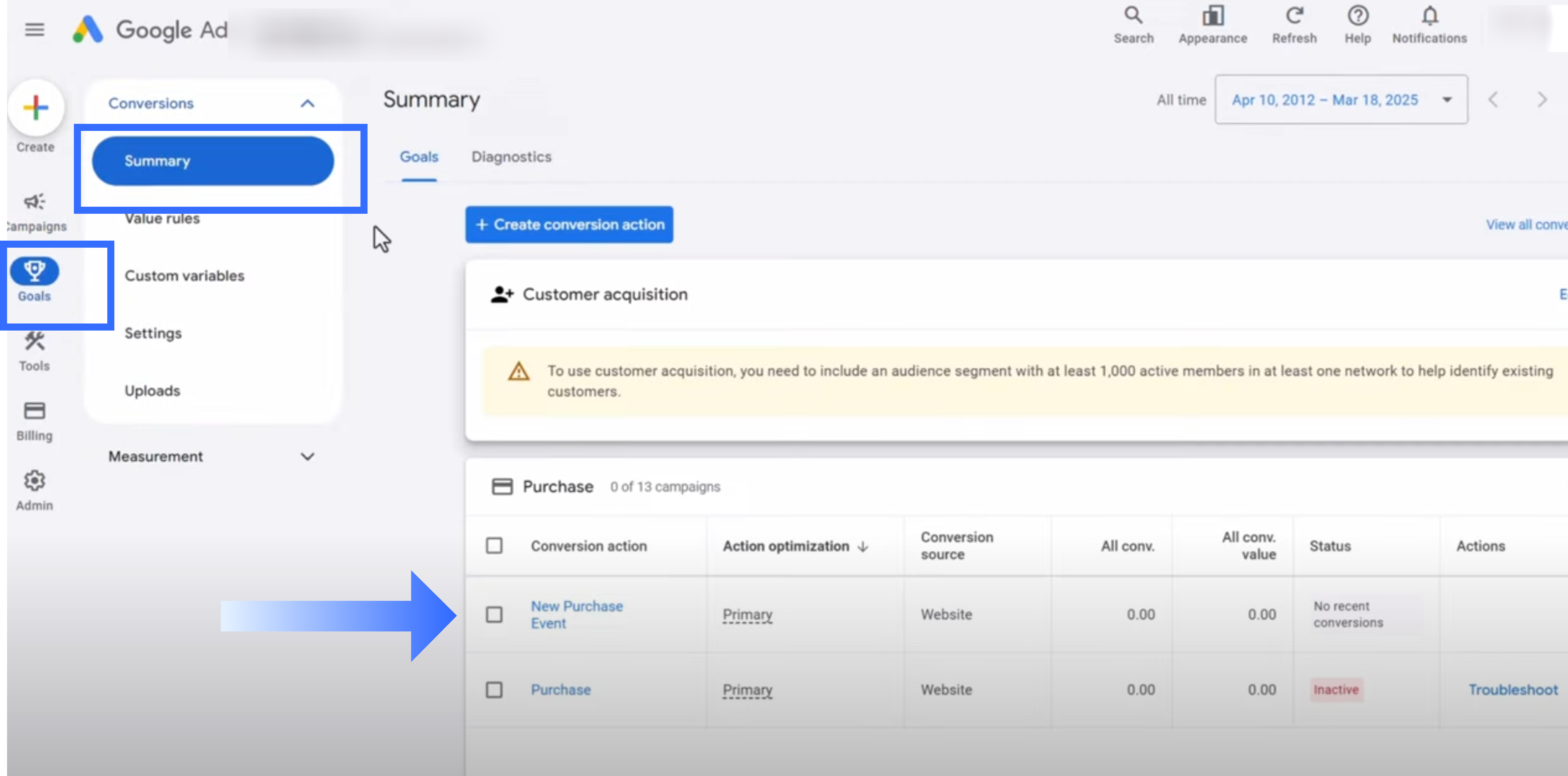Open the hamburger main menu
This screenshot has height=776, width=1568.
pyautogui.click(x=35, y=29)
